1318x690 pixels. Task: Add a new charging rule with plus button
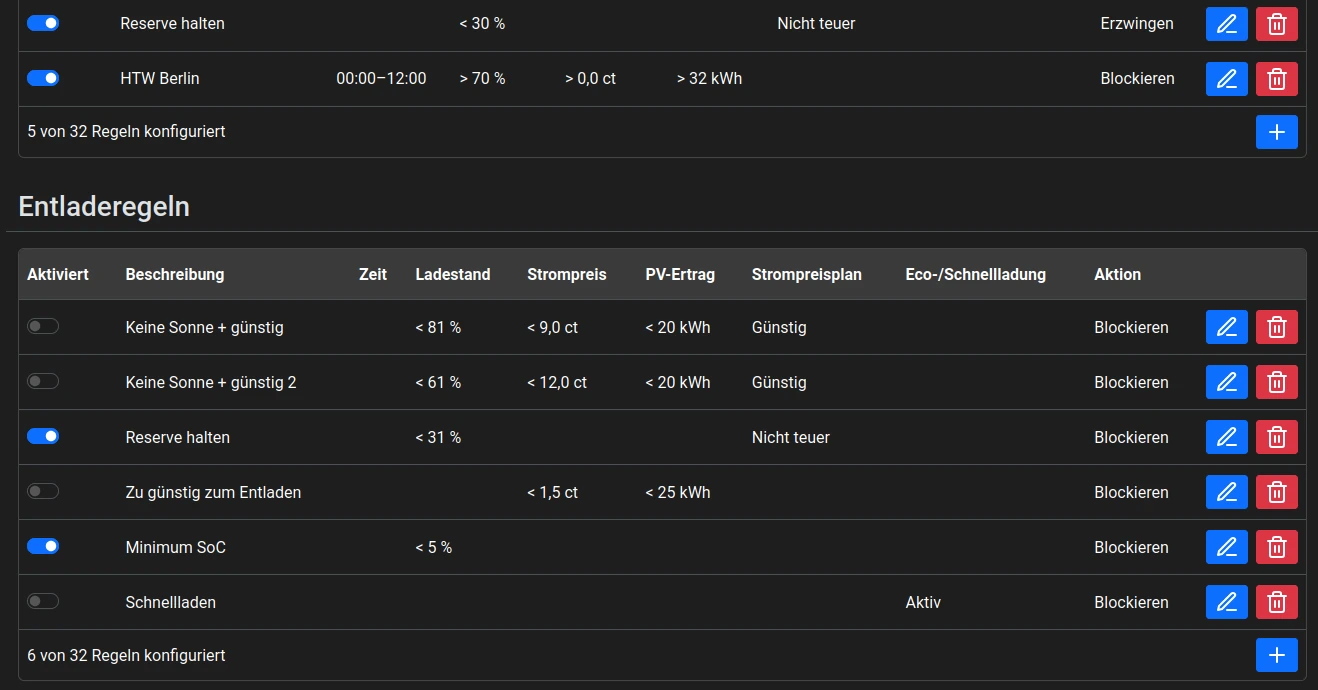pyautogui.click(x=1277, y=132)
